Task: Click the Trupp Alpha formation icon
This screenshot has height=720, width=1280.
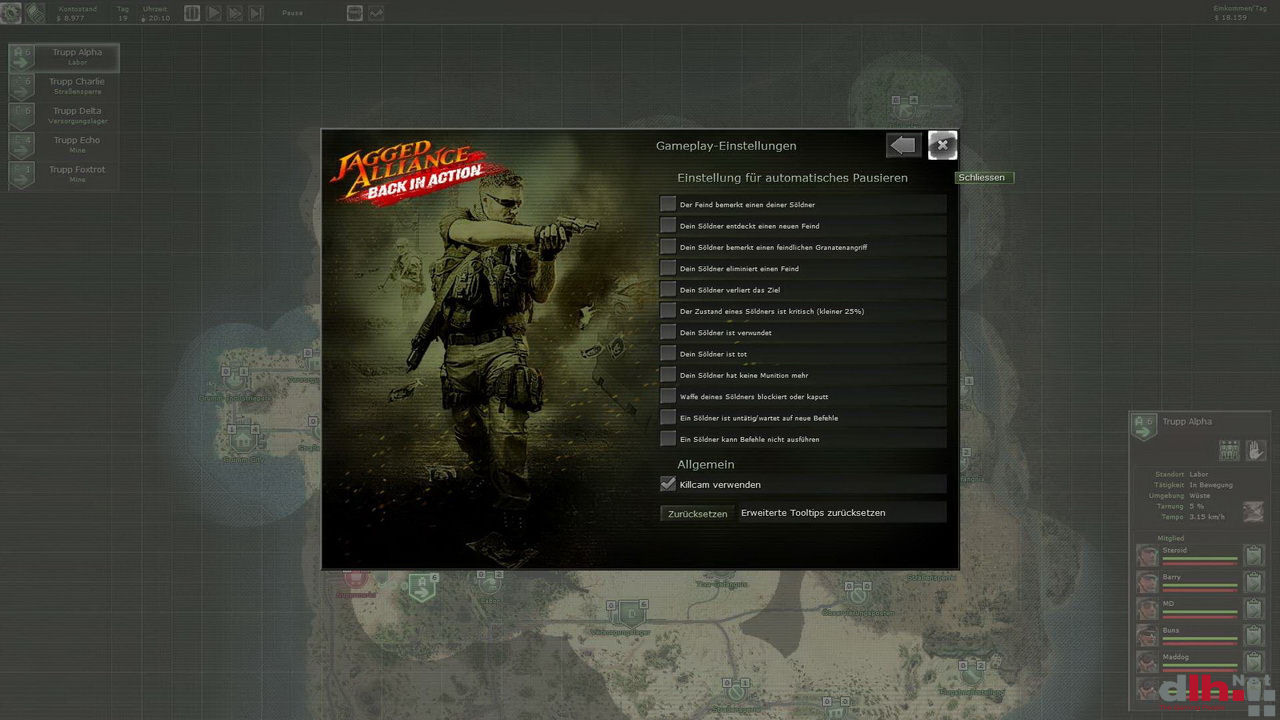Action: (x=1229, y=450)
